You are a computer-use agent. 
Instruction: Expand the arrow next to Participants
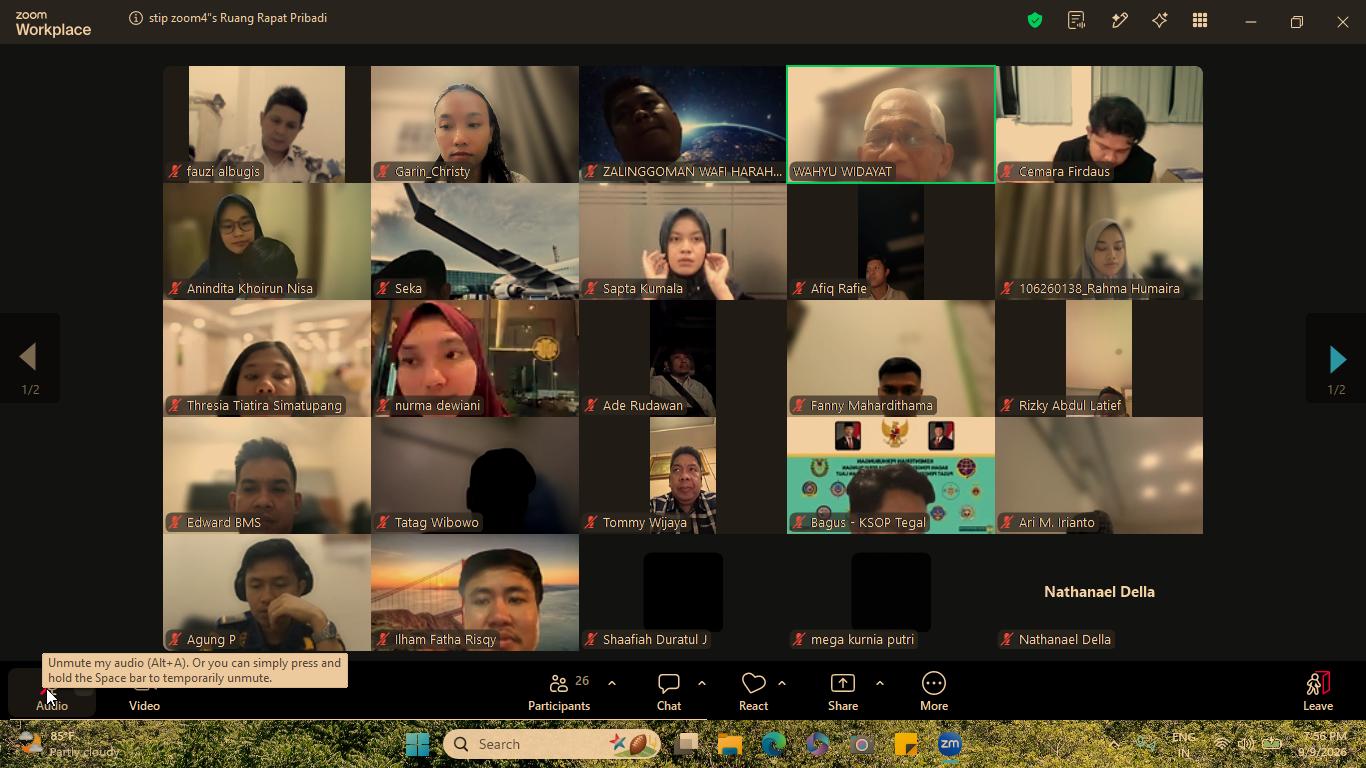(x=612, y=683)
